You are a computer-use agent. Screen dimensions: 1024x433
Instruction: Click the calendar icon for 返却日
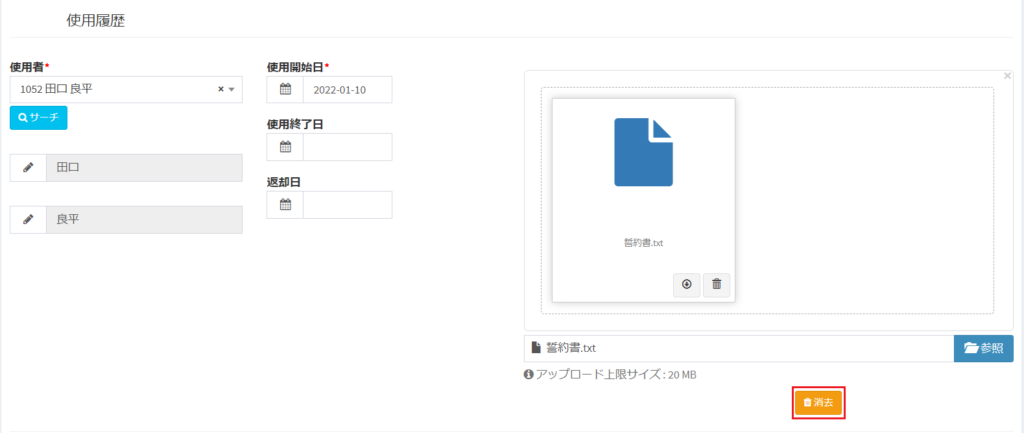pyautogui.click(x=285, y=204)
